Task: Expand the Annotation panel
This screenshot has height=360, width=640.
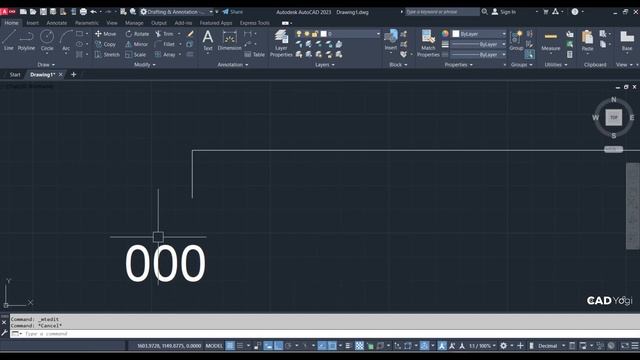Action: click(233, 64)
